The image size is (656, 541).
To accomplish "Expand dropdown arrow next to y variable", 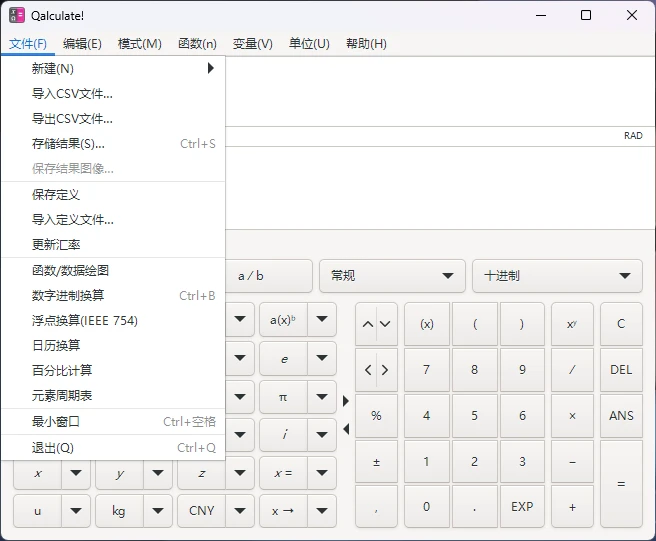I will (x=158, y=473).
